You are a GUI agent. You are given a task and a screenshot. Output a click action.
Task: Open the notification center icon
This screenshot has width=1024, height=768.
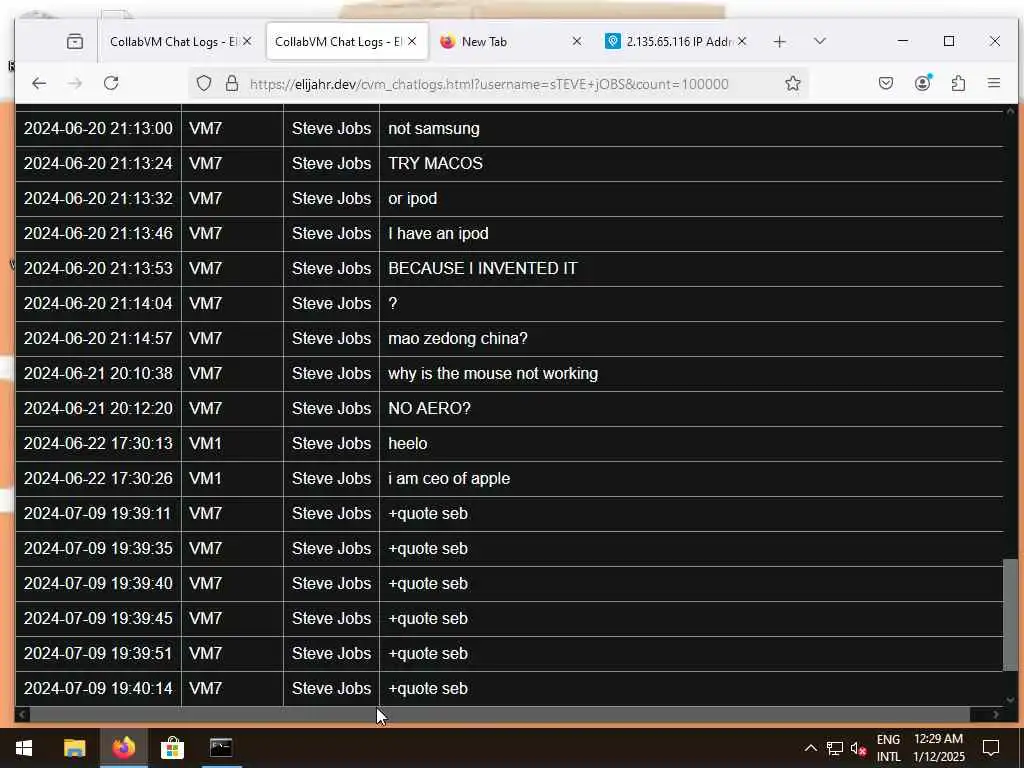[991, 748]
